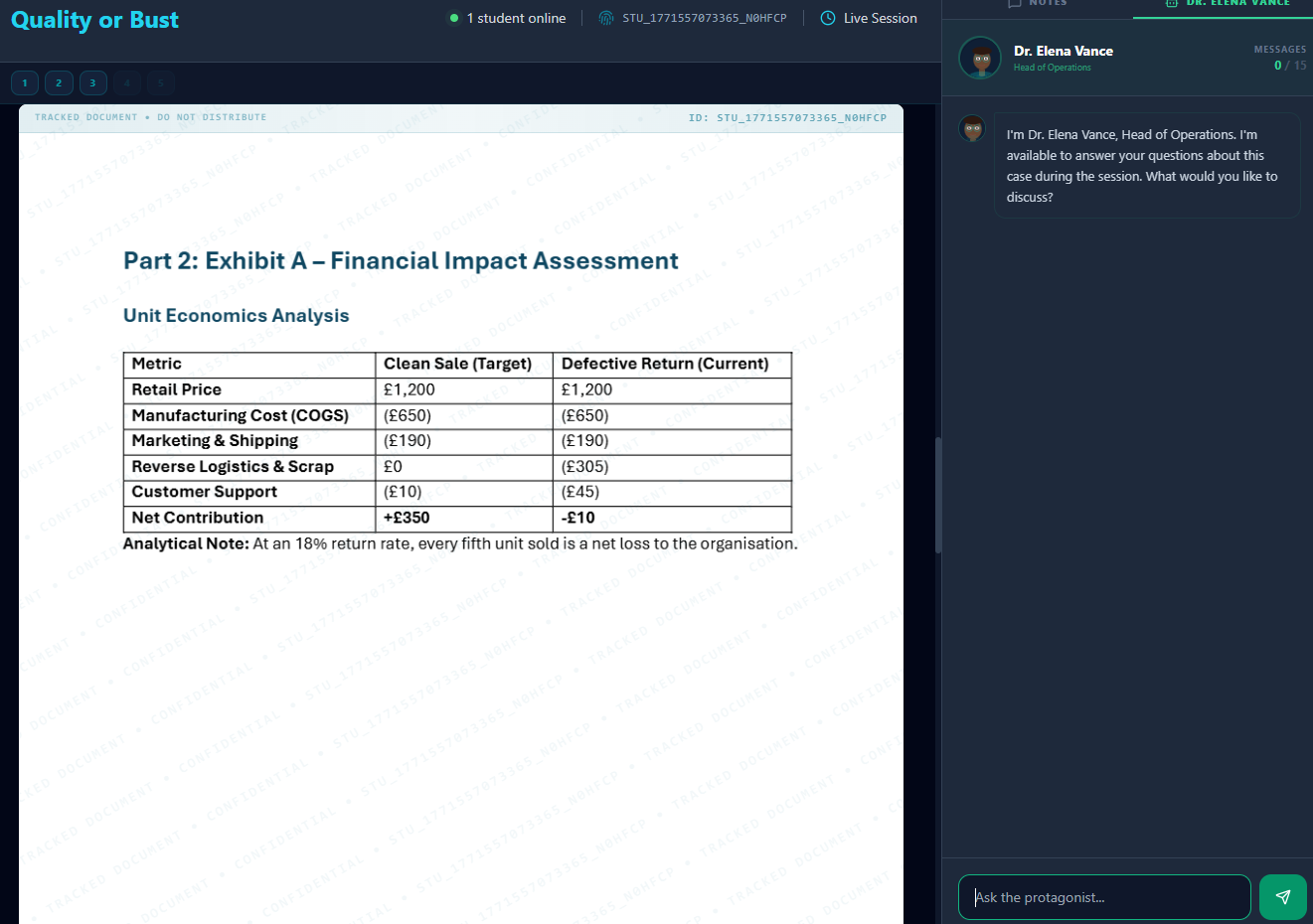Click the 'Dr. Elena Vance' name in chat header
1313x924 pixels.
tap(1063, 51)
